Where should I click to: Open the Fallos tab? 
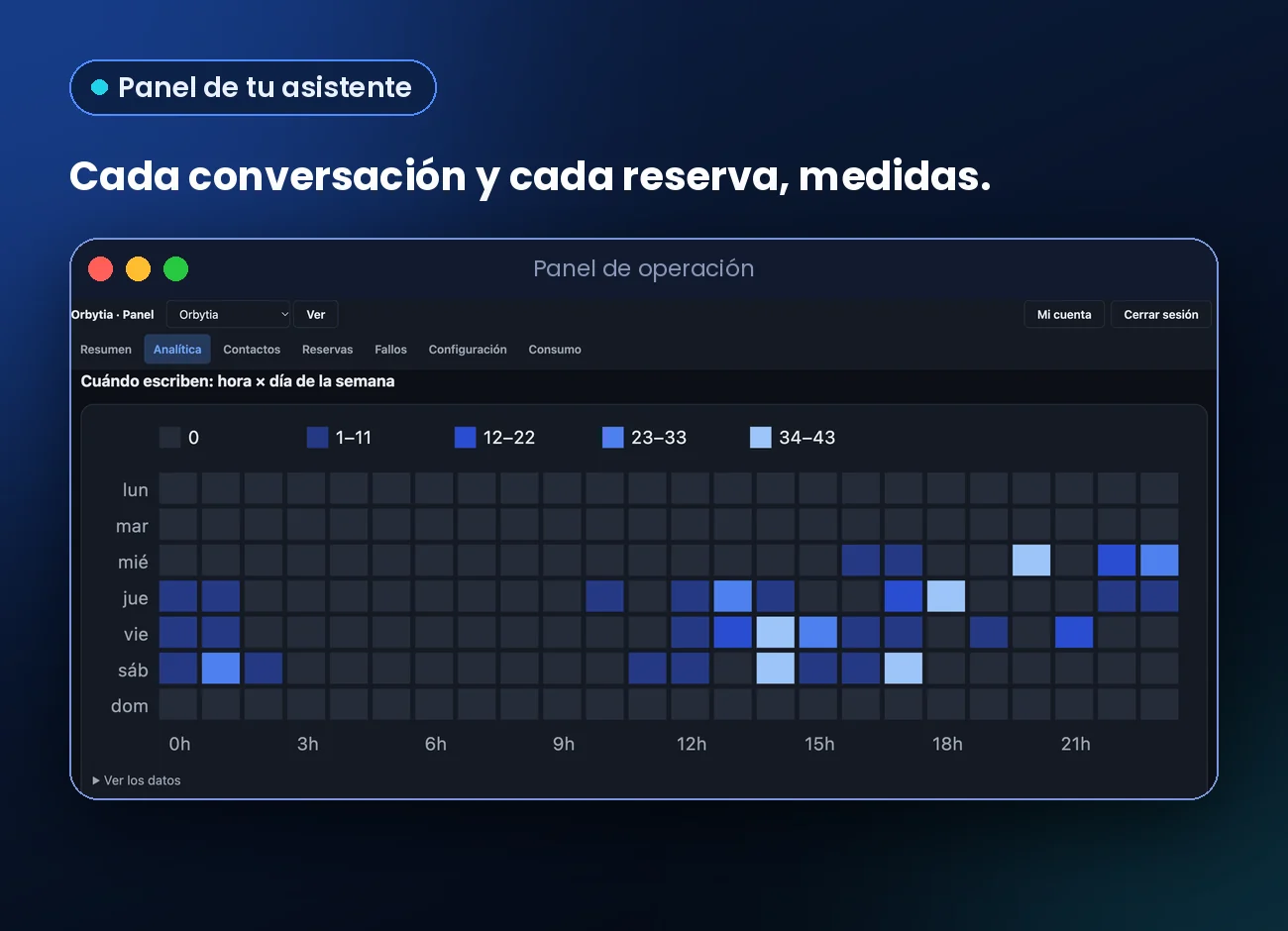pos(390,350)
